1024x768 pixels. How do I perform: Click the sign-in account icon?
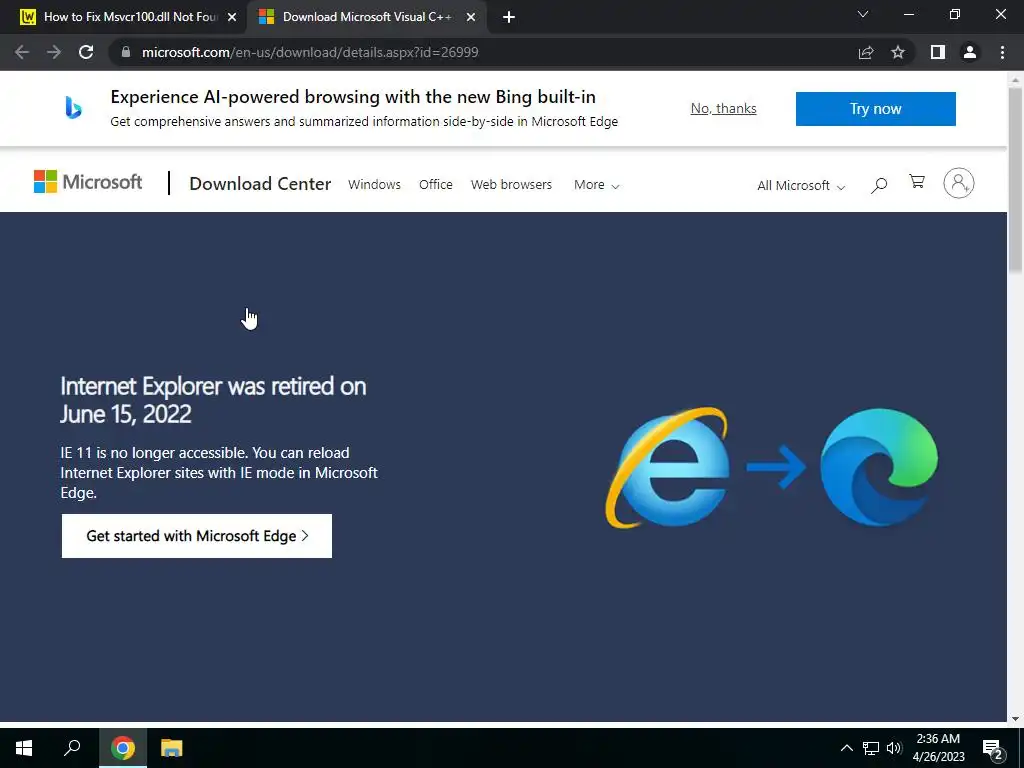pyautogui.click(x=959, y=183)
